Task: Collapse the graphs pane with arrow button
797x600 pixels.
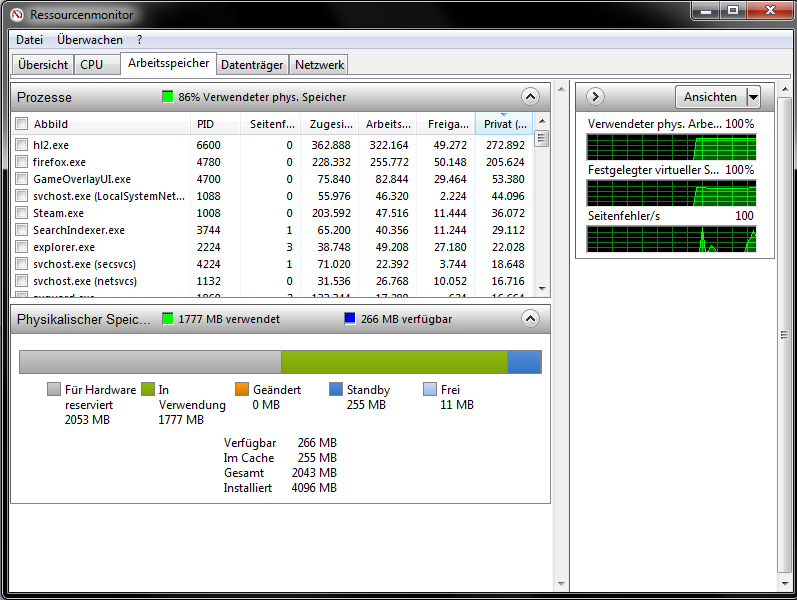Action: [x=595, y=97]
